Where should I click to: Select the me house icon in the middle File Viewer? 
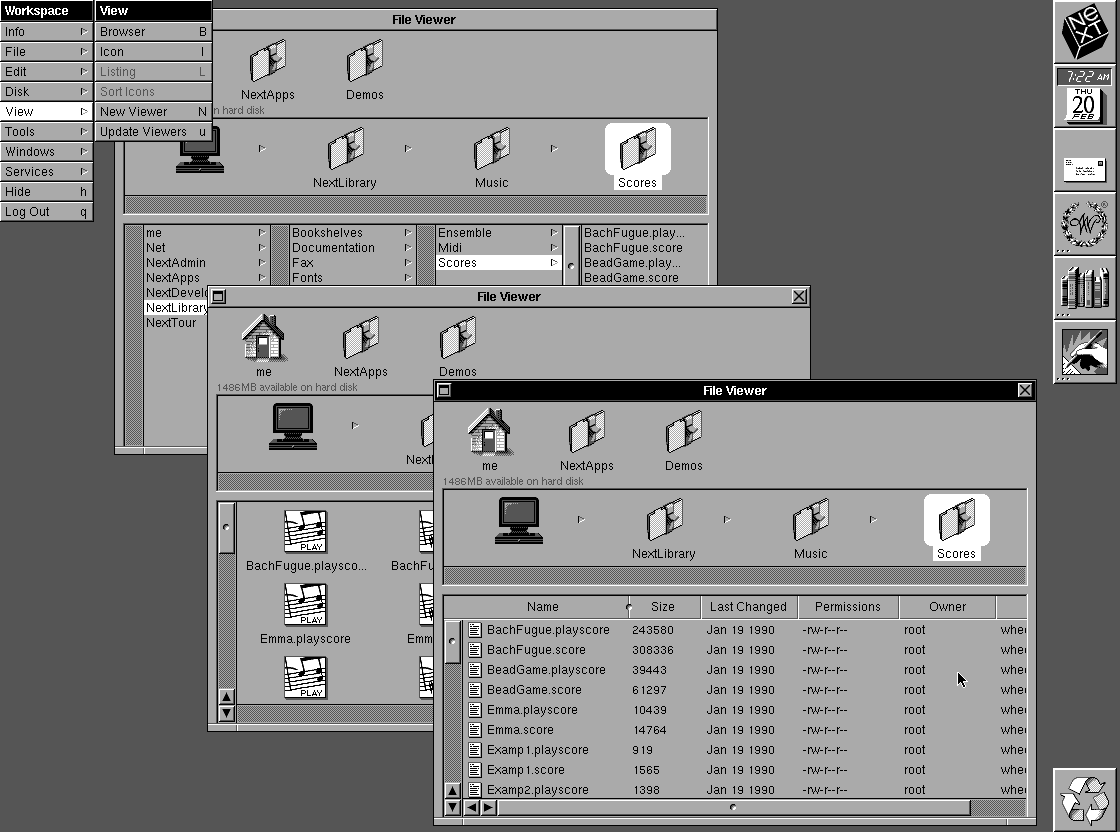coord(264,346)
